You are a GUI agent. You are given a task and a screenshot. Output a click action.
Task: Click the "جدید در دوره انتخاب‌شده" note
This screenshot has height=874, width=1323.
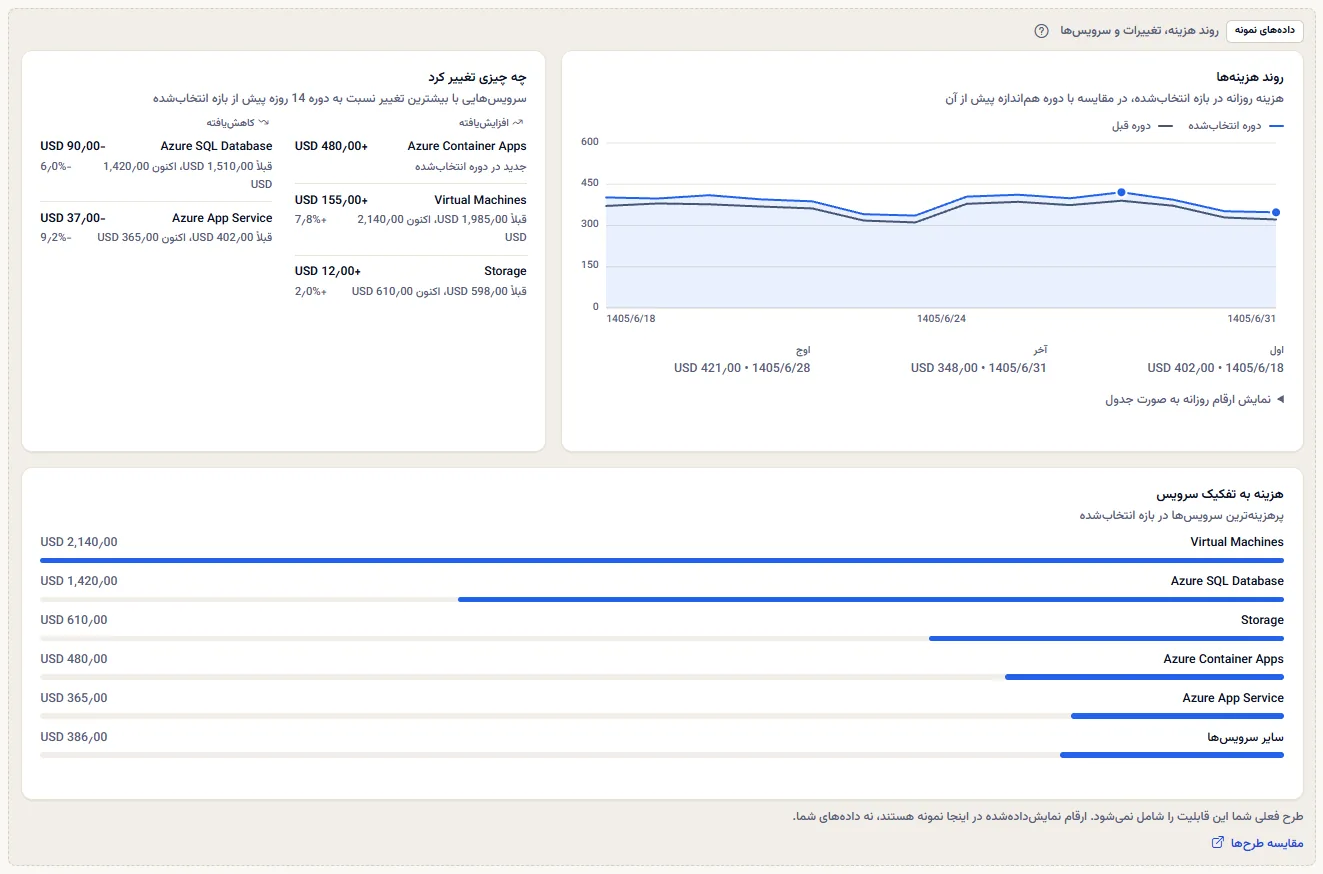pos(470,166)
